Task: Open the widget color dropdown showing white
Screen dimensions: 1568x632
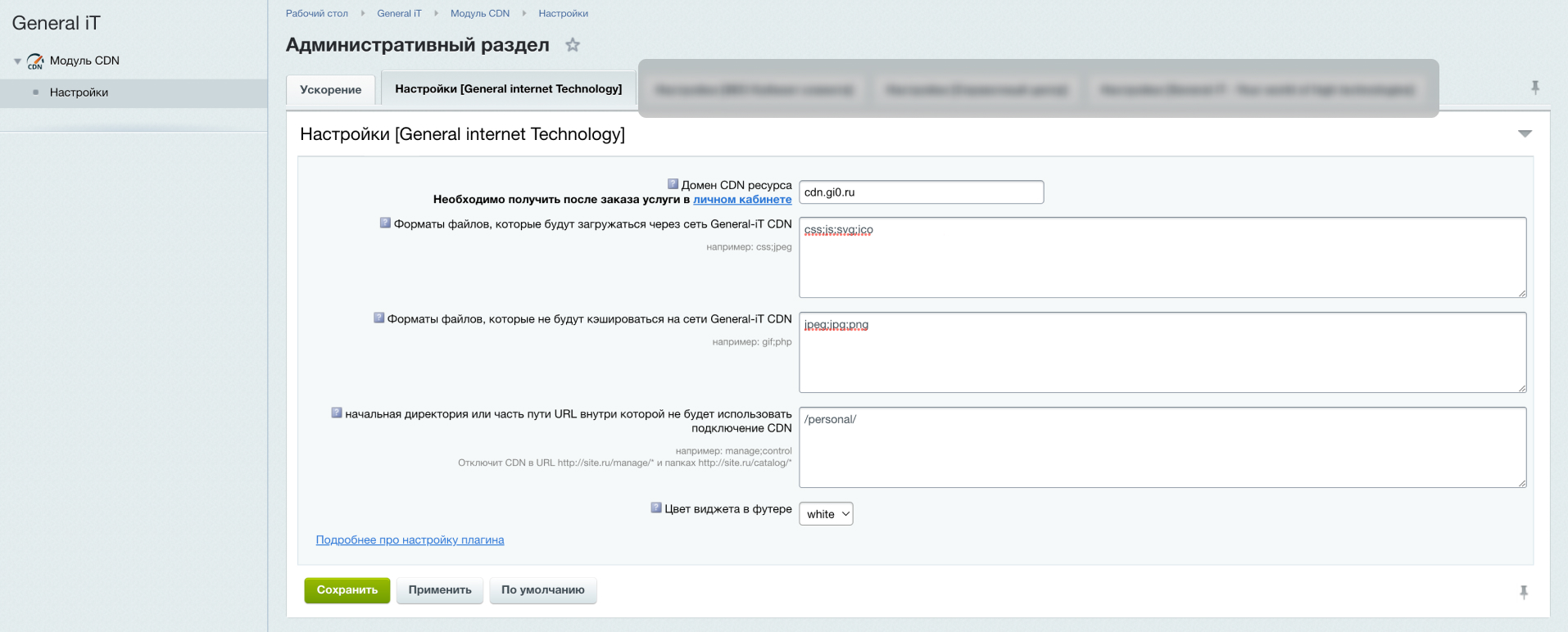Action: pos(826,514)
